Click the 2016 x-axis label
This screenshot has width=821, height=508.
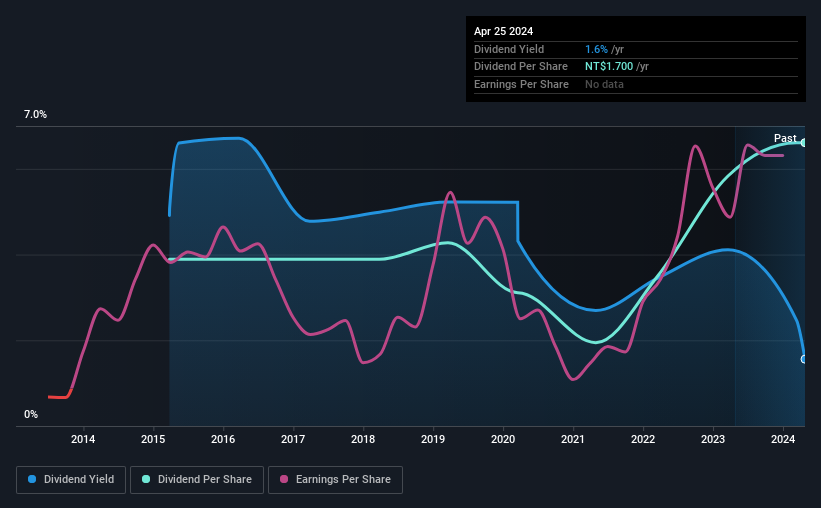click(223, 439)
